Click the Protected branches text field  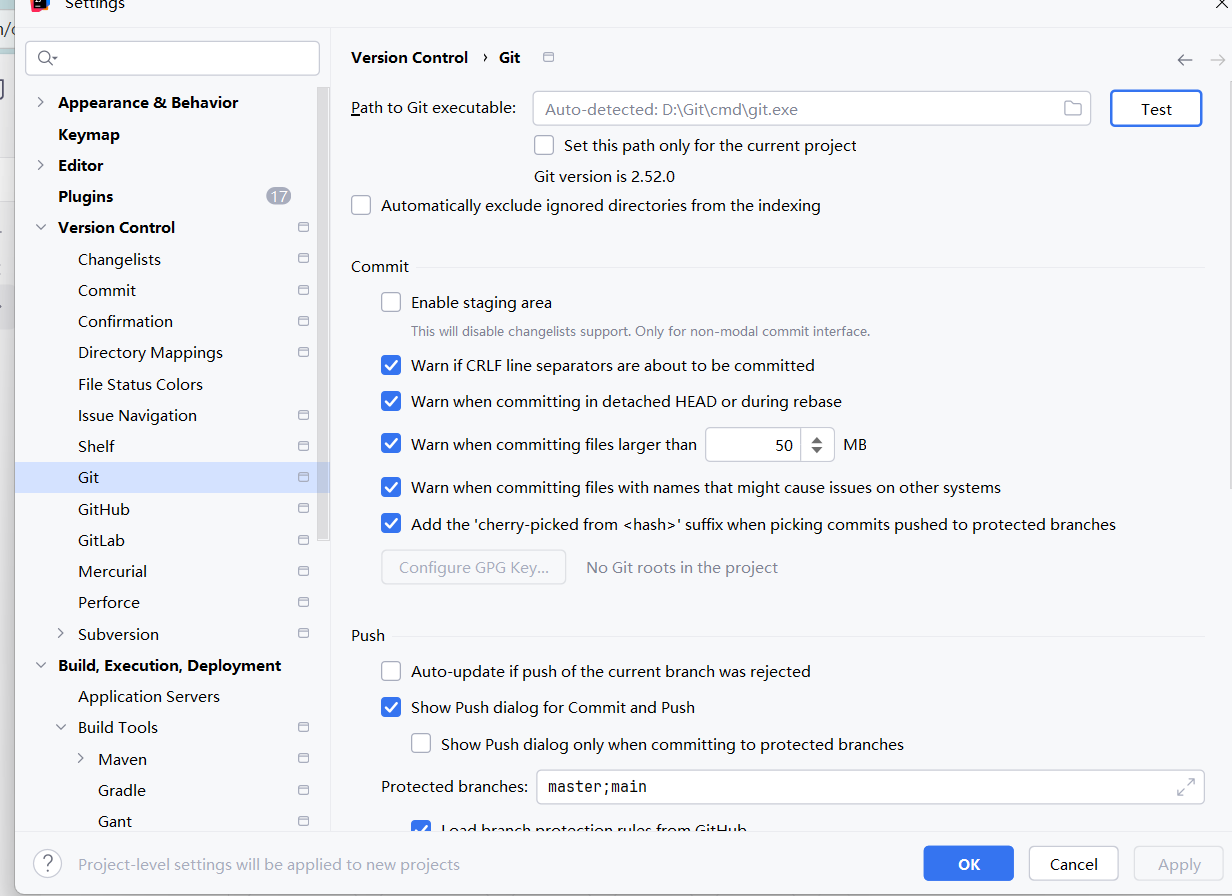870,787
